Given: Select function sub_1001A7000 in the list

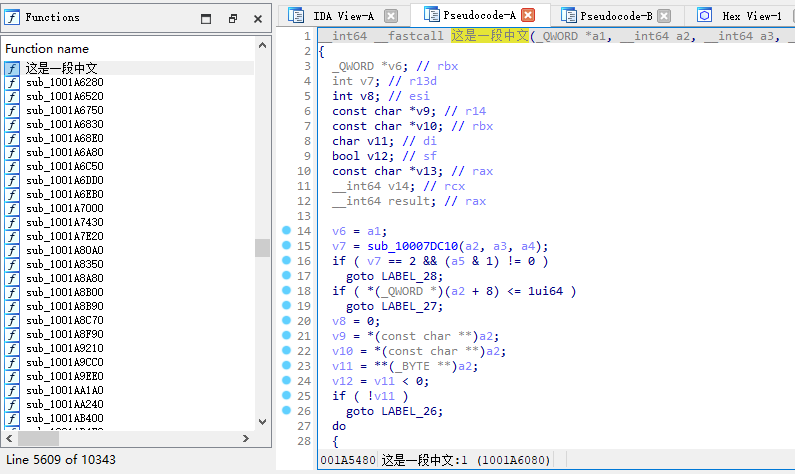Looking at the screenshot, I should tap(64, 208).
